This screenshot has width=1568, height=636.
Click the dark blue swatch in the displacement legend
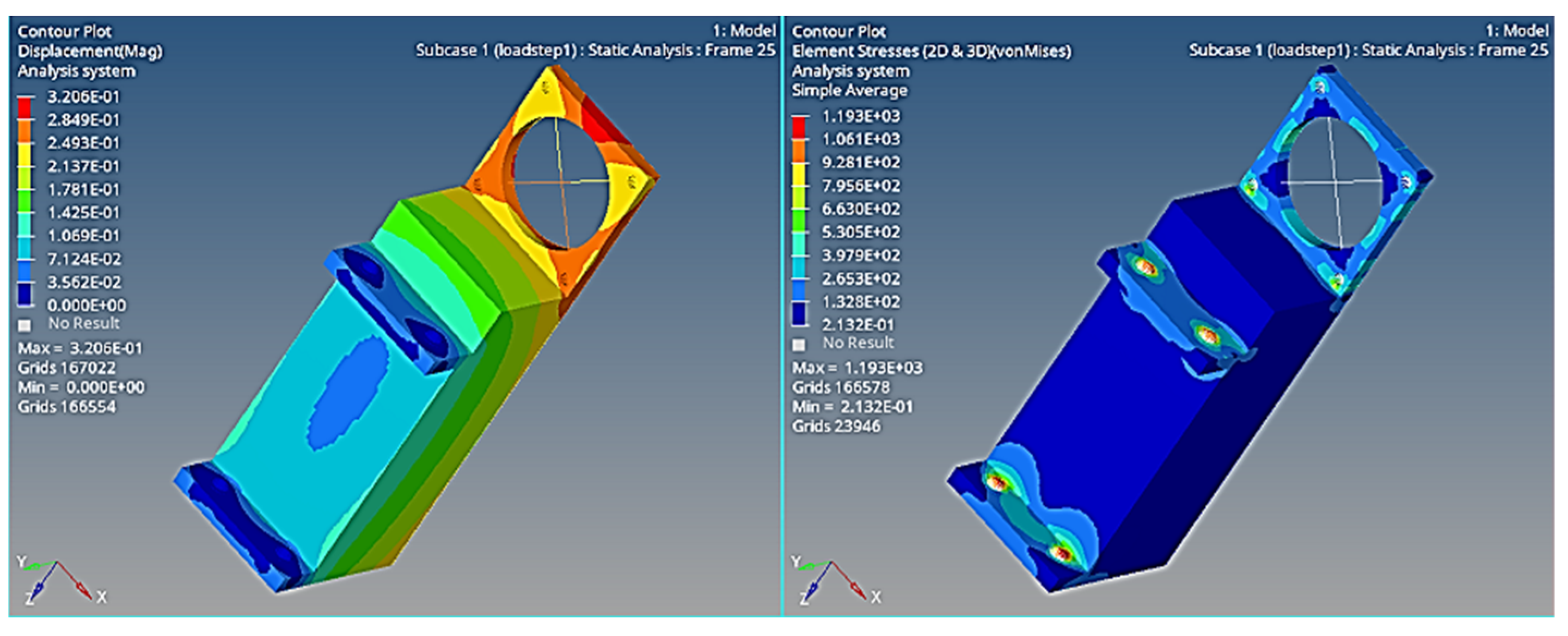(x=25, y=293)
